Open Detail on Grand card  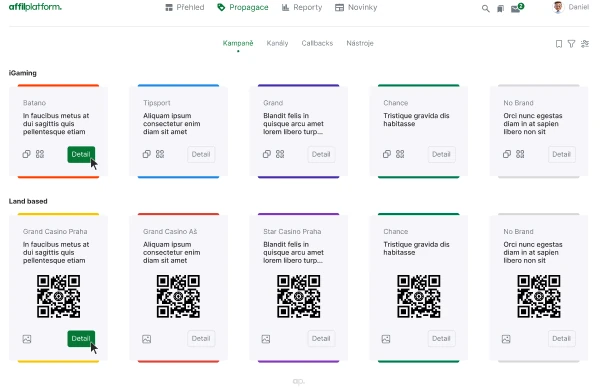click(321, 154)
